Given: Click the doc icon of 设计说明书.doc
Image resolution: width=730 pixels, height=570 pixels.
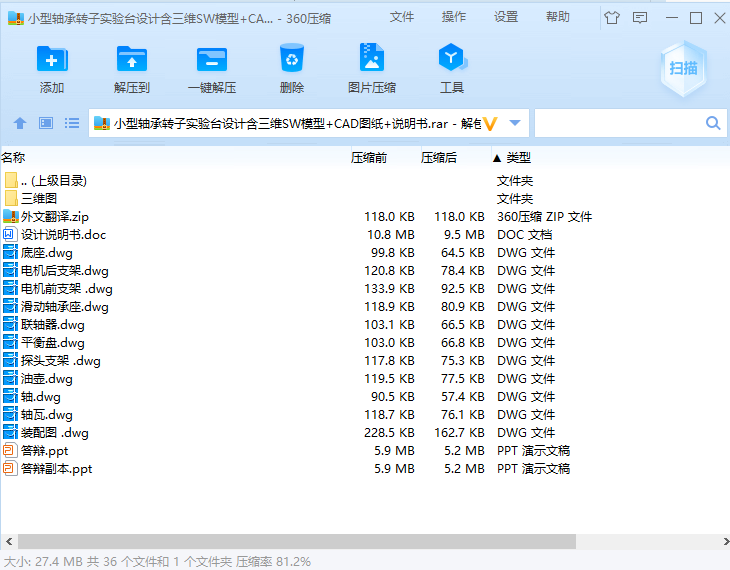Looking at the screenshot, I should (x=10, y=234).
